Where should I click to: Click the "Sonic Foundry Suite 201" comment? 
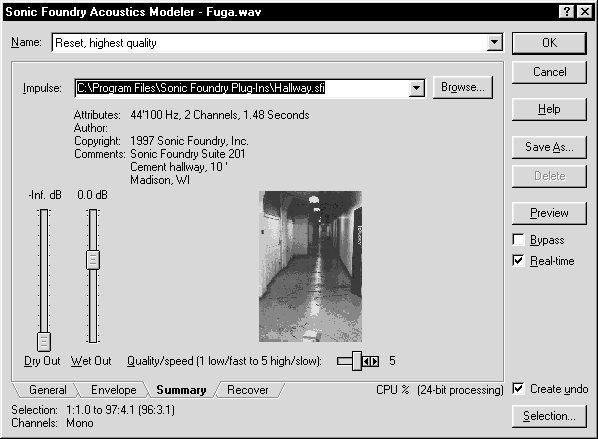[188, 154]
